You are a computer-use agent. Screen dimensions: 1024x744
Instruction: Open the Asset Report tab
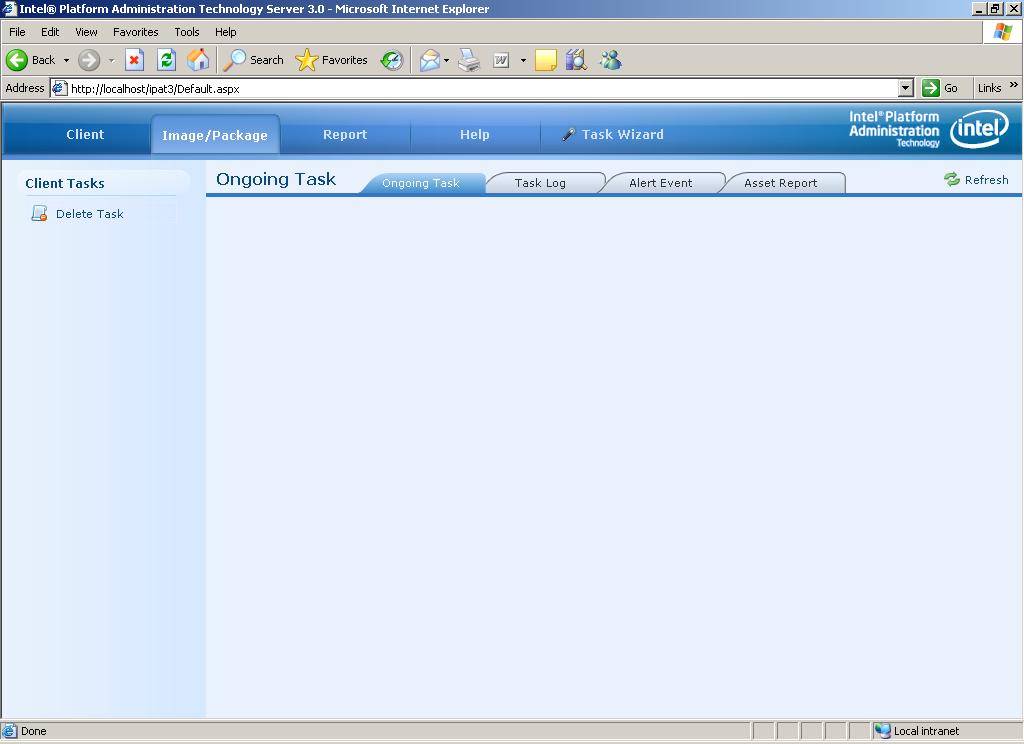pyautogui.click(x=780, y=183)
